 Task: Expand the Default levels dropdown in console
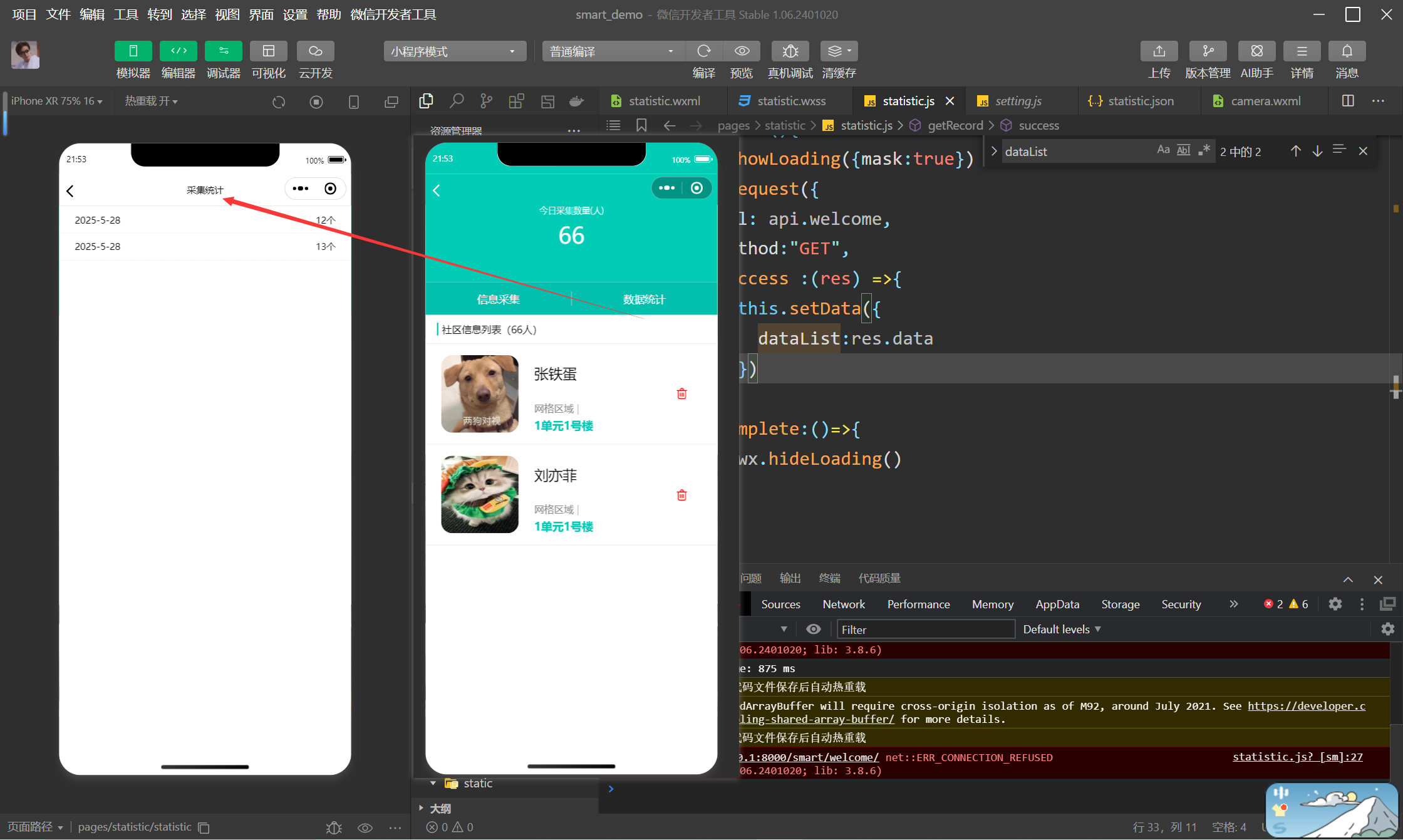click(x=1062, y=629)
